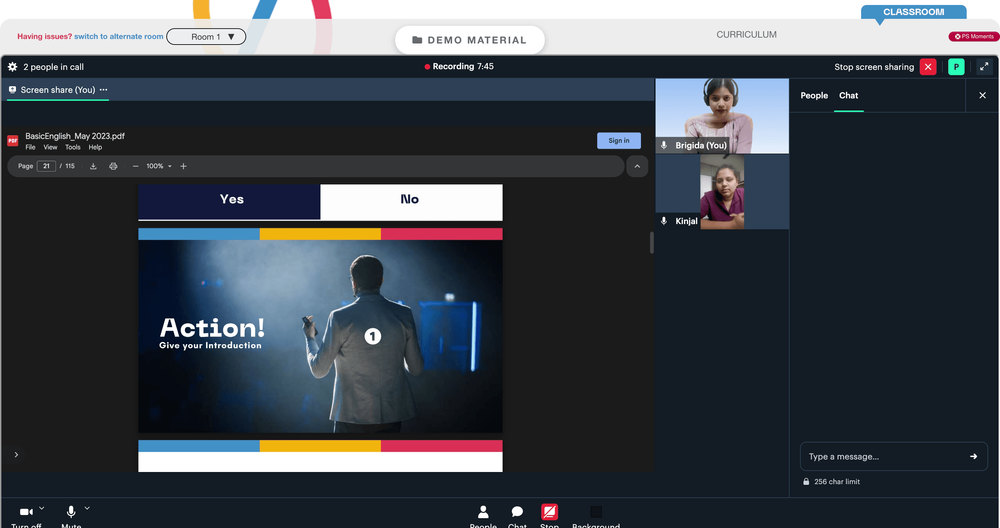The width and height of the screenshot is (1000, 528).
Task: Open the PDF View menu
Action: coord(50,147)
